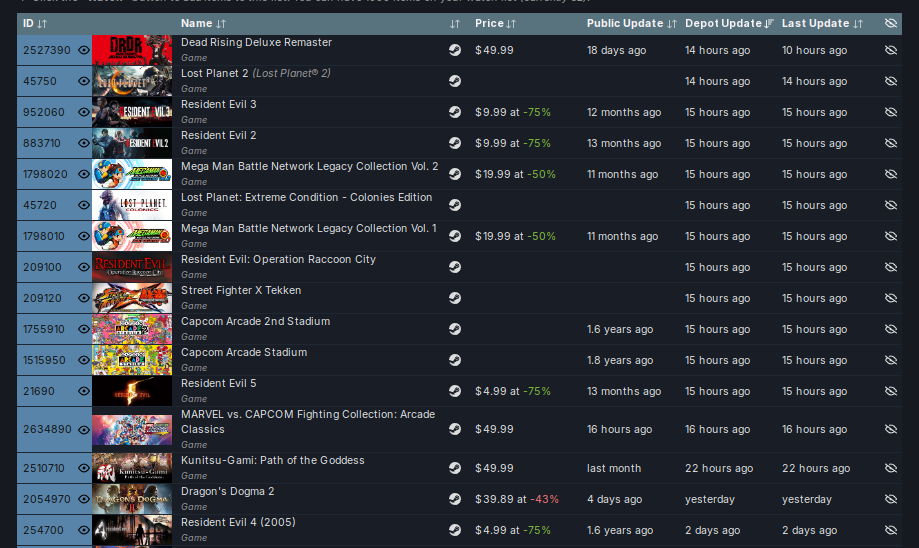Click Steam icon for Street Fighter X Tekken
The image size is (919, 548).
tap(455, 298)
